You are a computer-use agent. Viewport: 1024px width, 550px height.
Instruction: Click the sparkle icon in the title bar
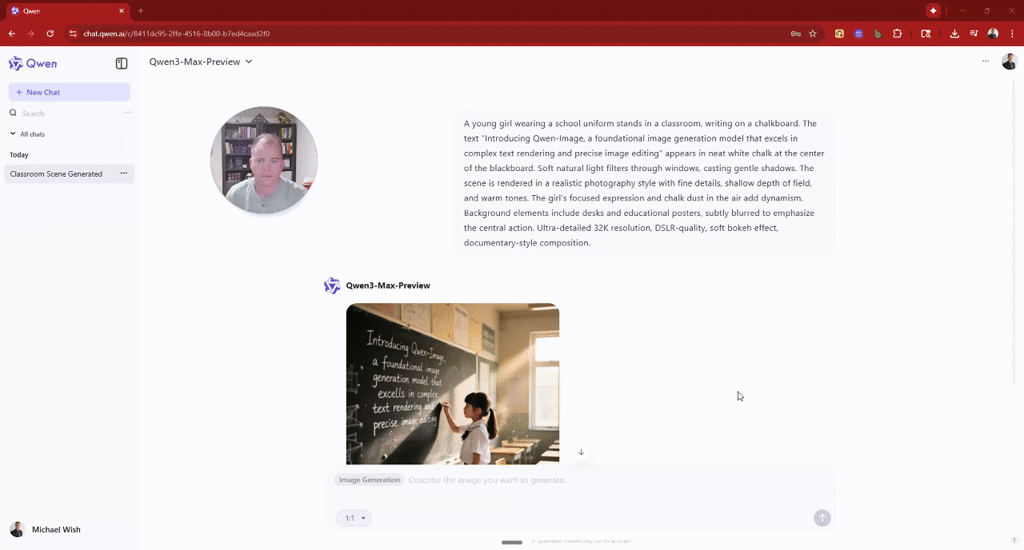tap(933, 10)
